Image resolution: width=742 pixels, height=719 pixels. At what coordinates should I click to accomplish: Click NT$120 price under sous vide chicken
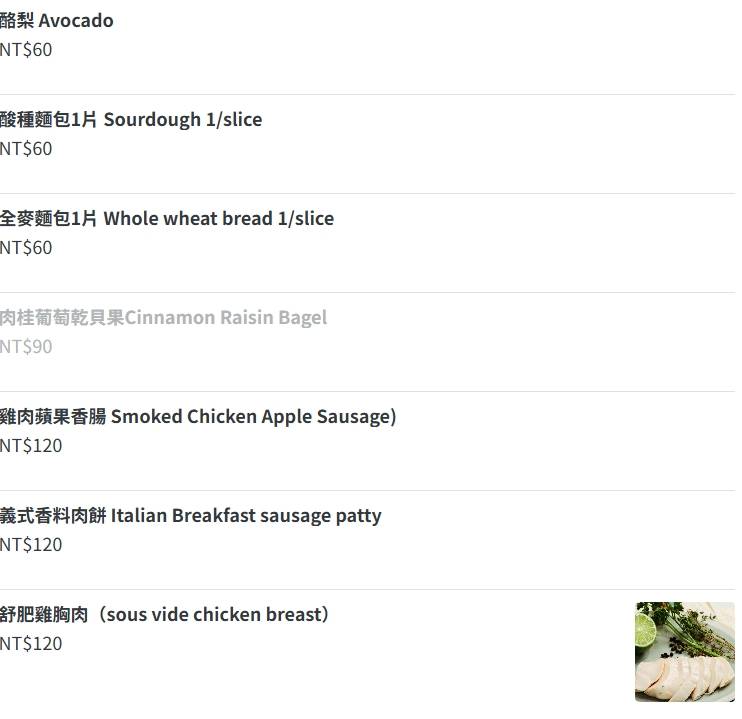click(x=31, y=644)
